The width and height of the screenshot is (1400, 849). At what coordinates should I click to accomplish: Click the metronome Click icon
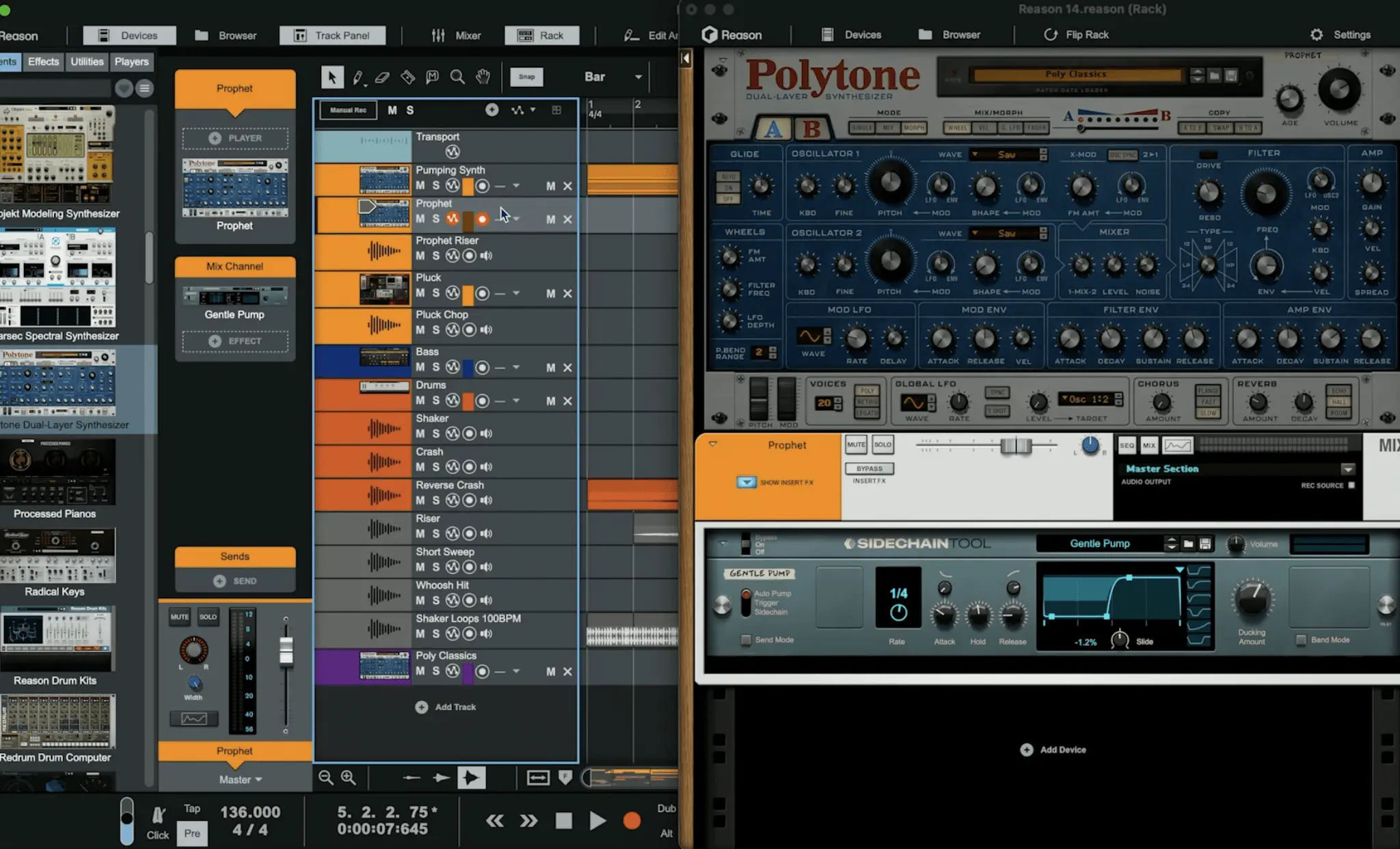[158, 815]
